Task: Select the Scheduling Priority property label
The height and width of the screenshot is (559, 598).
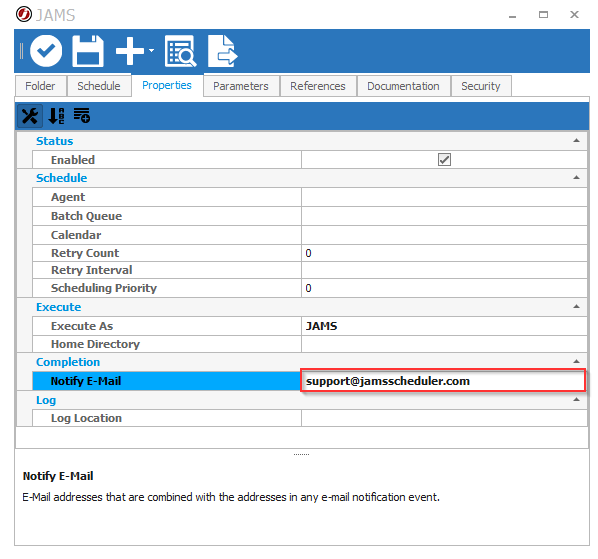Action: (104, 288)
